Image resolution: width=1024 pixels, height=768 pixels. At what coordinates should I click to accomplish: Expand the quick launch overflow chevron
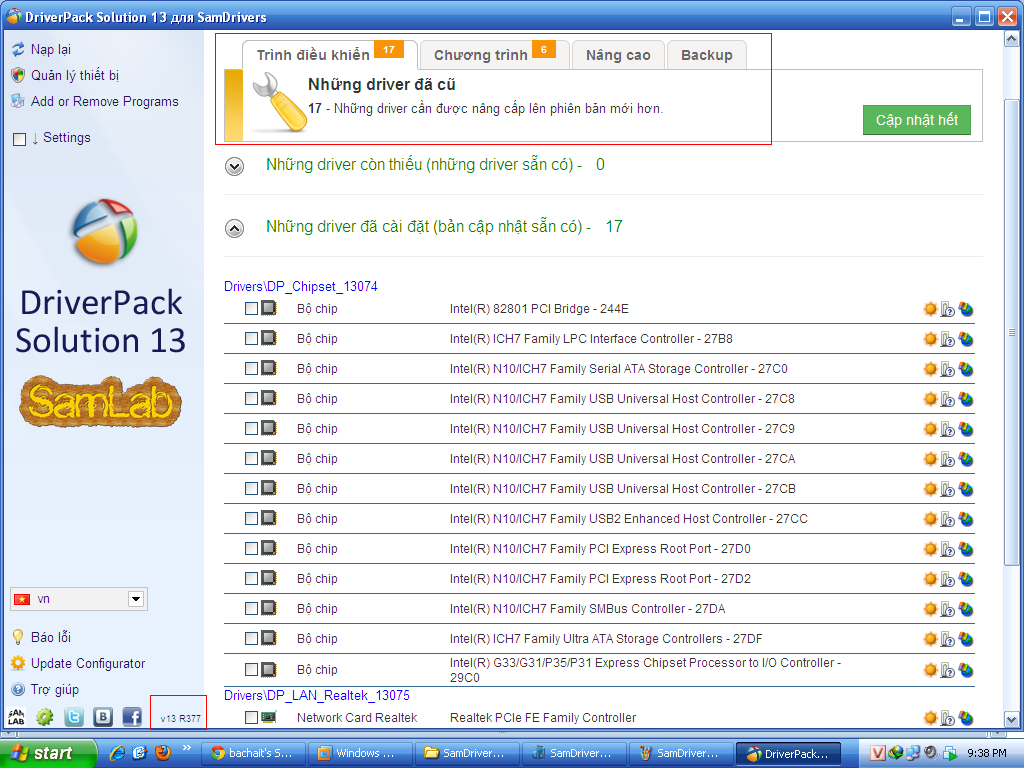tap(187, 748)
